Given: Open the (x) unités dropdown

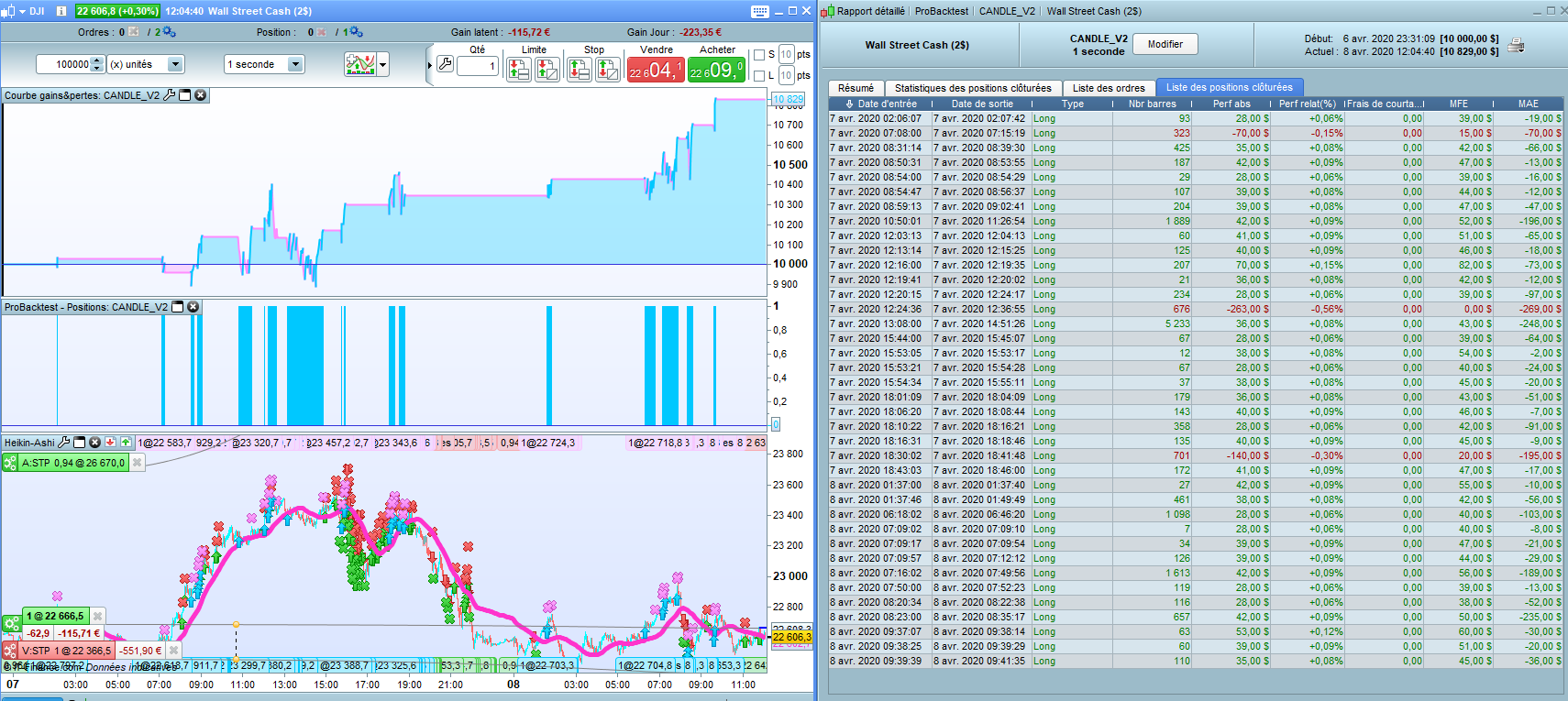Looking at the screenshot, I should [175, 64].
